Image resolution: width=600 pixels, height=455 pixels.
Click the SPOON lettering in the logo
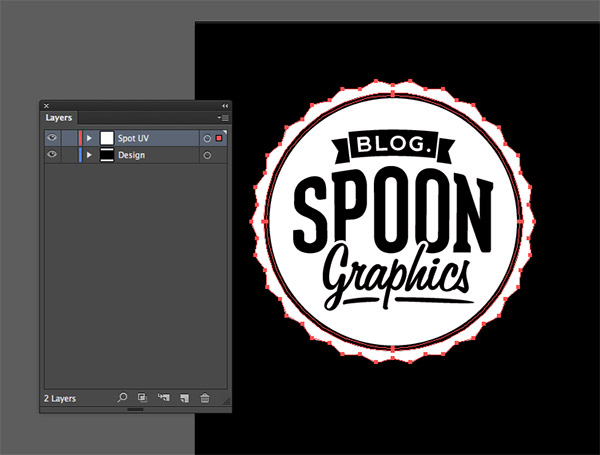coord(393,210)
